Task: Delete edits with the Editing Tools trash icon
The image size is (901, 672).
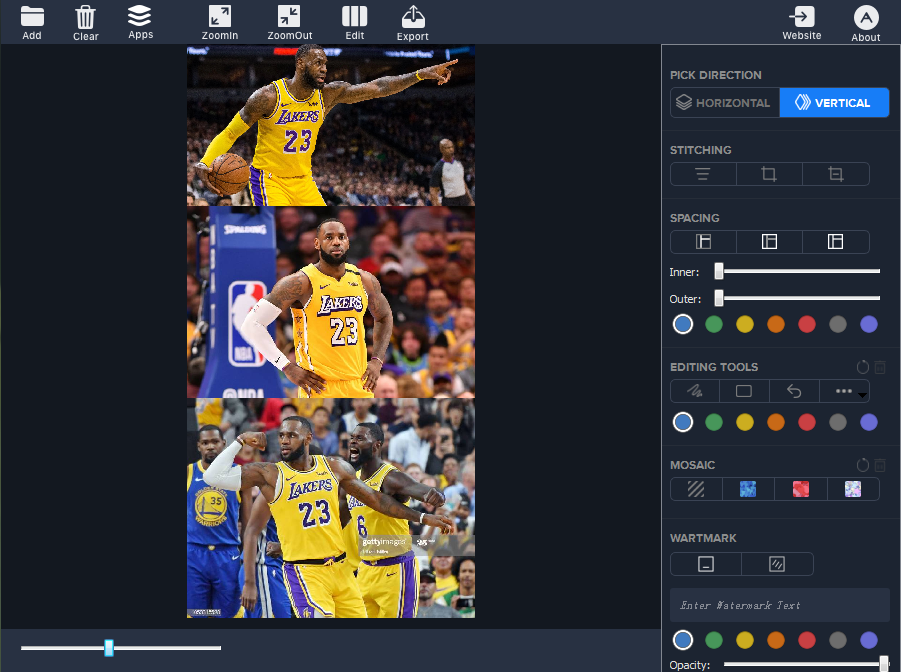Action: [x=880, y=367]
